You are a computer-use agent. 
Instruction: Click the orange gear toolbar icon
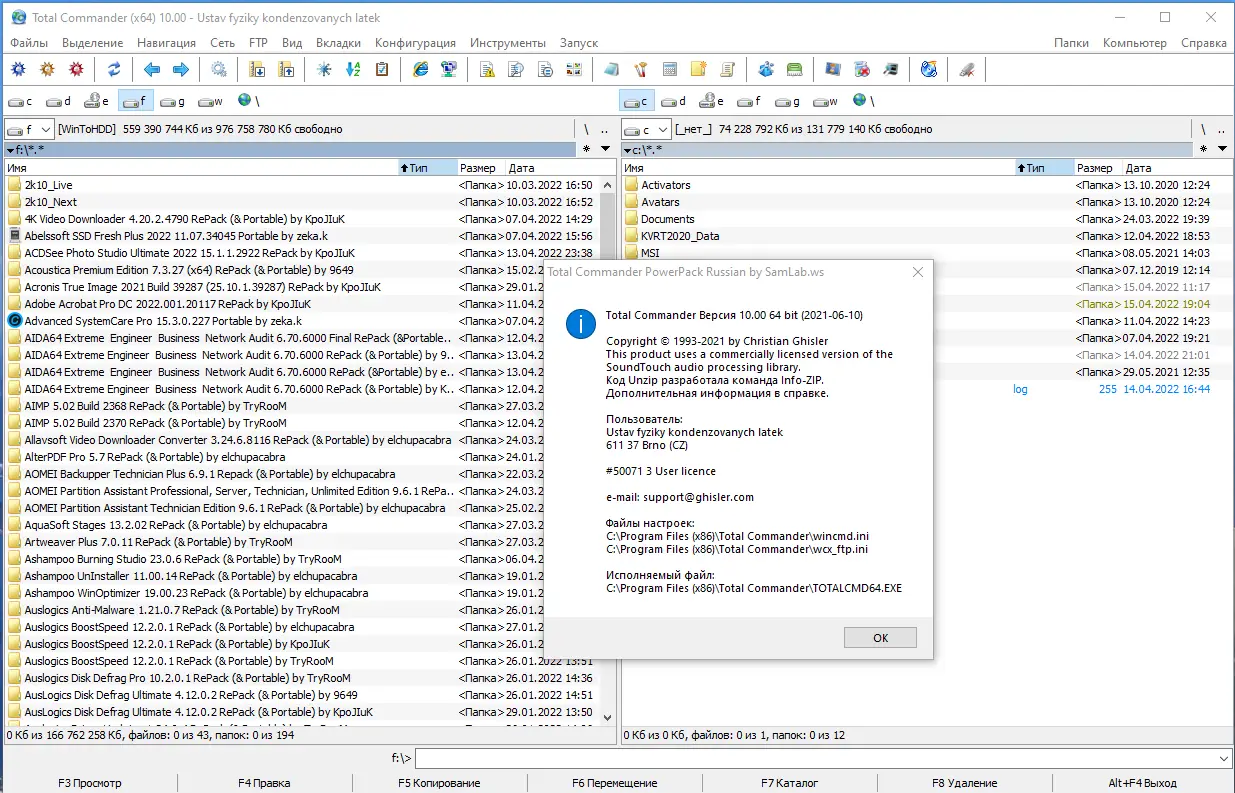click(x=47, y=69)
